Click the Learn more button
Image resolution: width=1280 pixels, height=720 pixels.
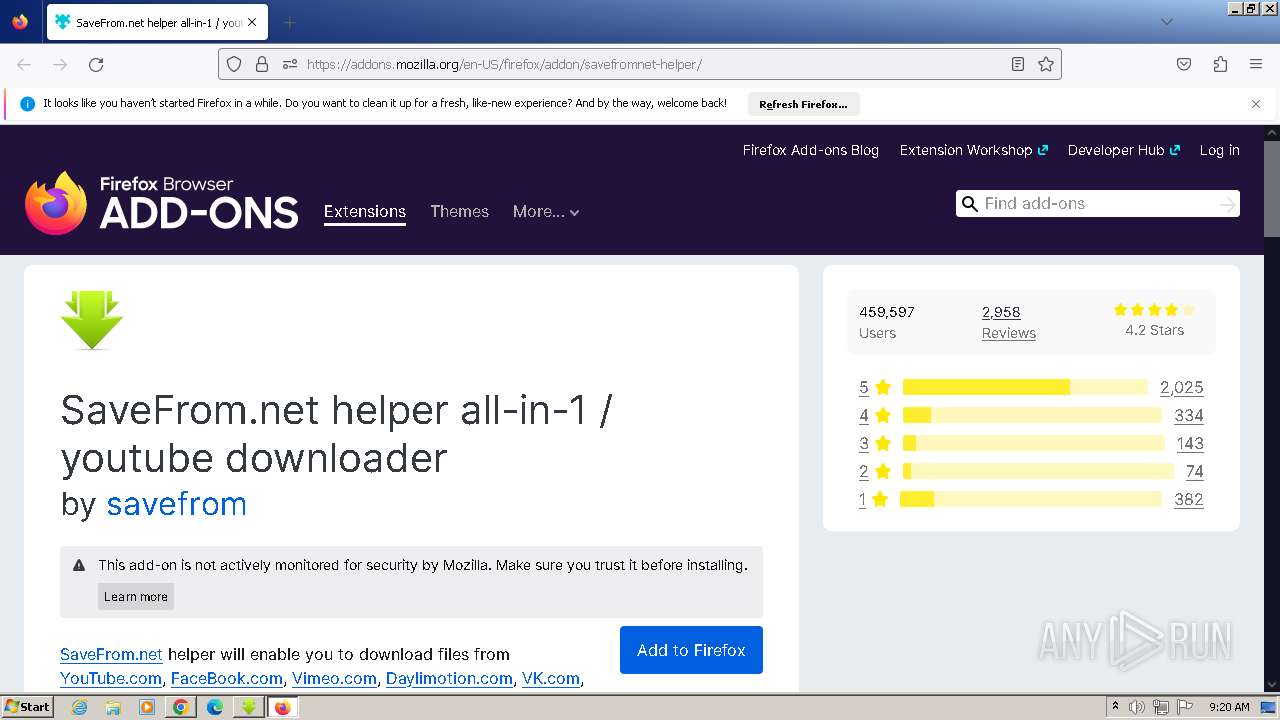pos(136,597)
